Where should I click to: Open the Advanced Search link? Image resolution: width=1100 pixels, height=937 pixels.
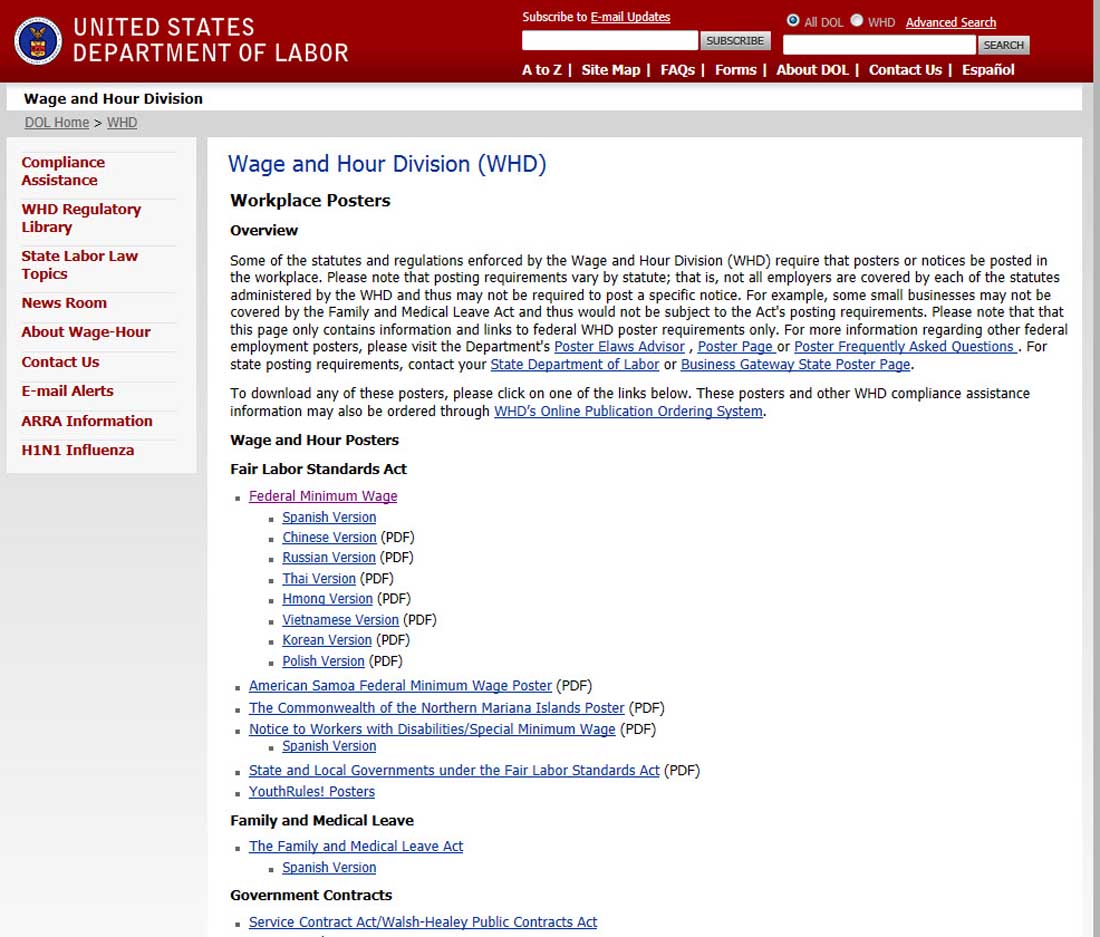coord(951,22)
